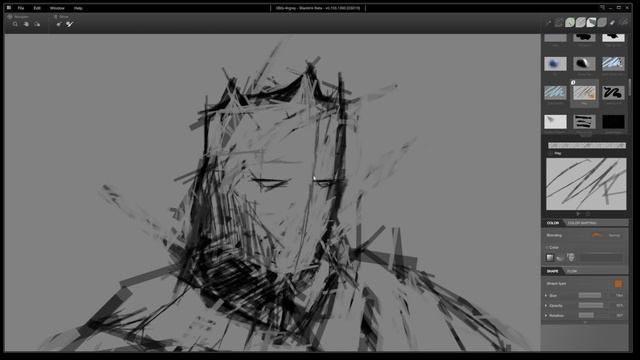This screenshot has width=640, height=360.
Task: Select the hand pan tool in Navigator
Action: [26, 24]
